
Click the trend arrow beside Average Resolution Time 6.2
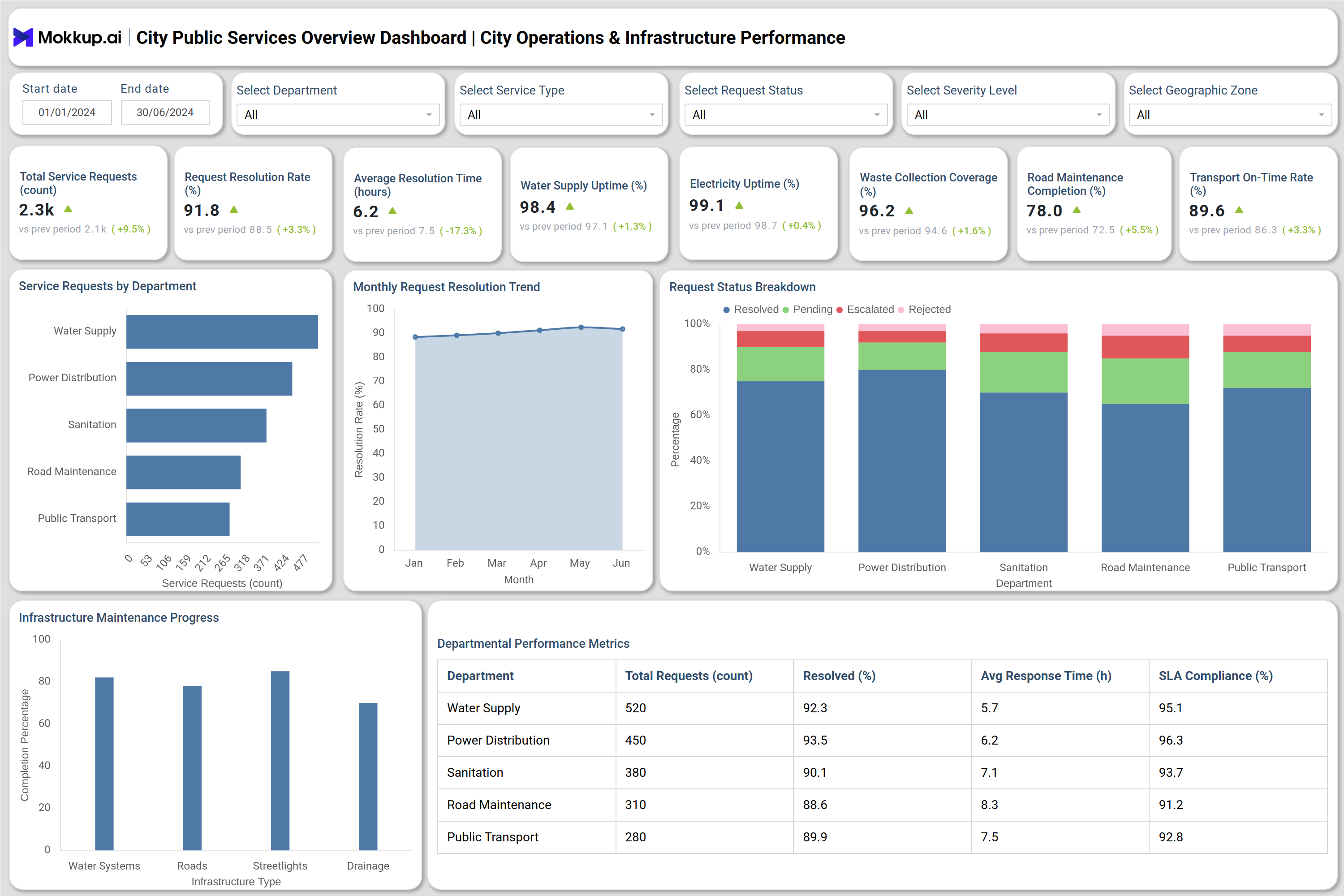tap(392, 211)
